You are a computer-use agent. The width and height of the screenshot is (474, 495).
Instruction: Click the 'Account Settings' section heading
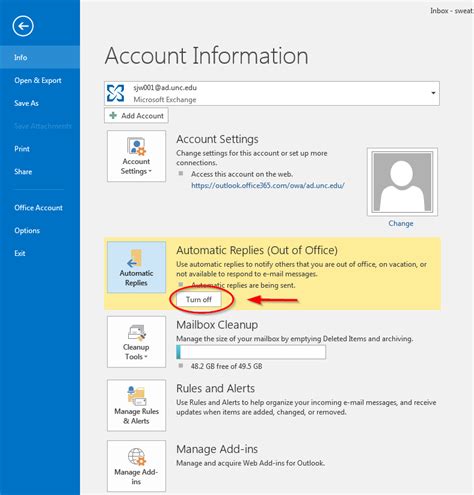coord(217,139)
